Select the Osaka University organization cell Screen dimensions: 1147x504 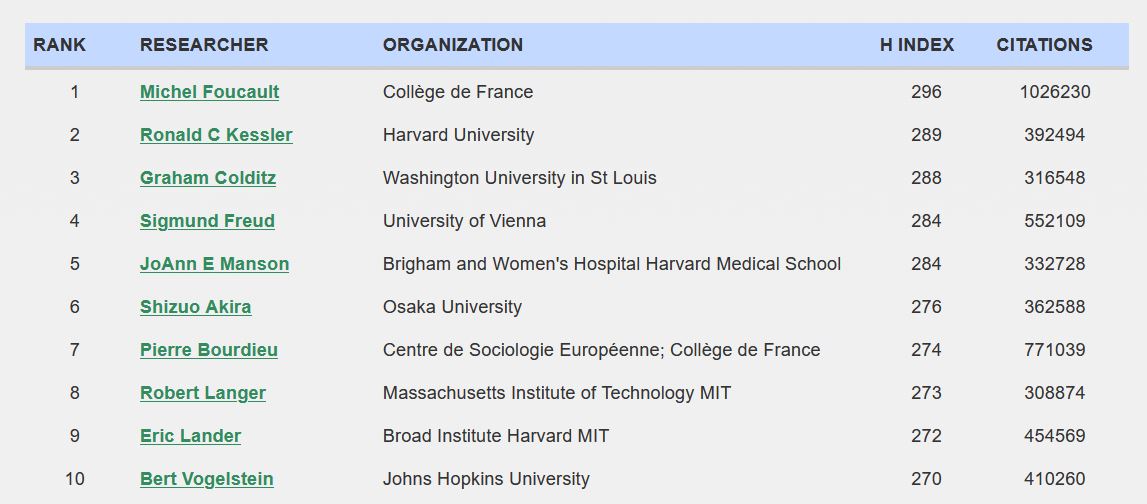452,307
